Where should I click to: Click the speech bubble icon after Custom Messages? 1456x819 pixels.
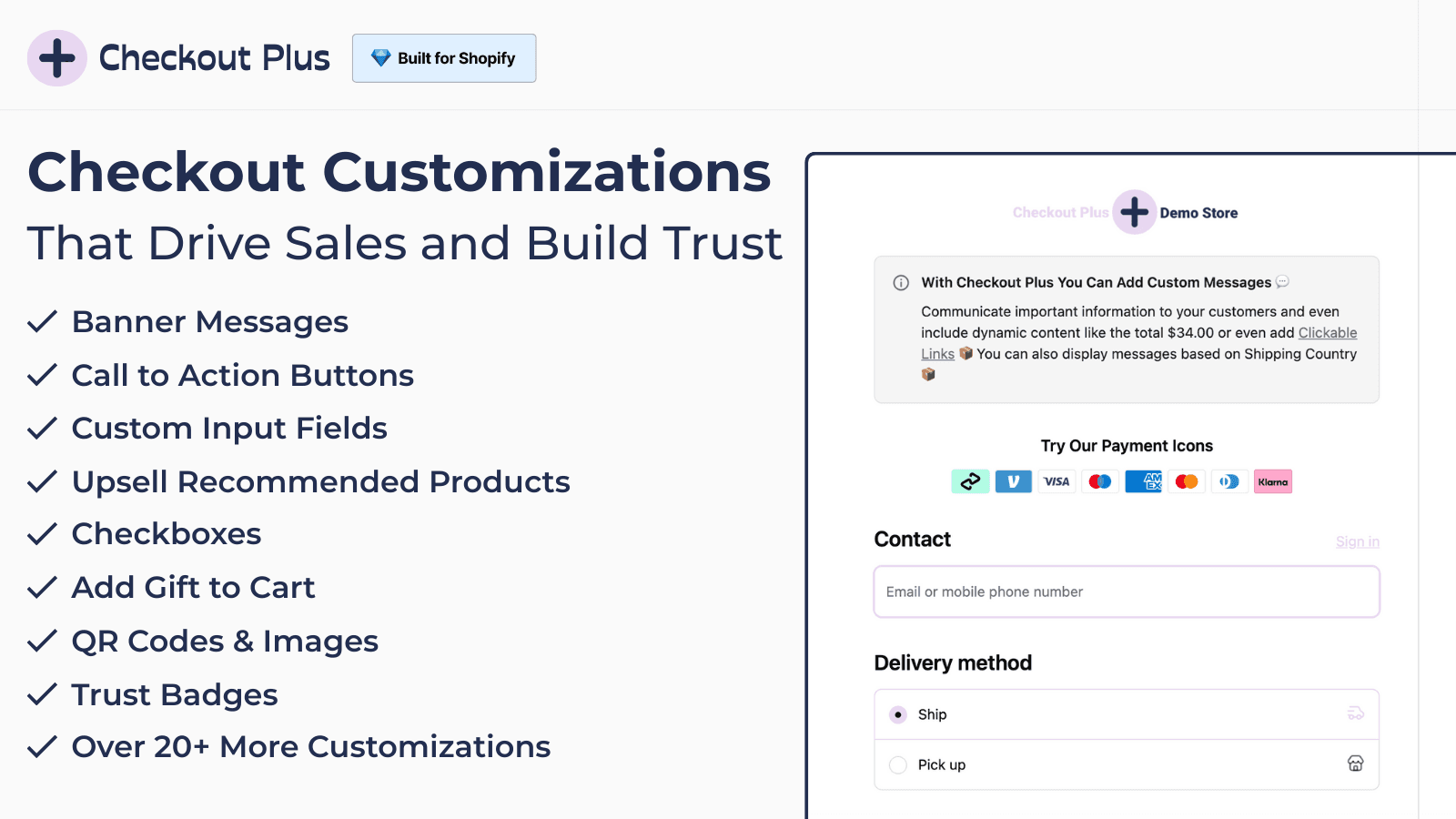(x=1282, y=282)
